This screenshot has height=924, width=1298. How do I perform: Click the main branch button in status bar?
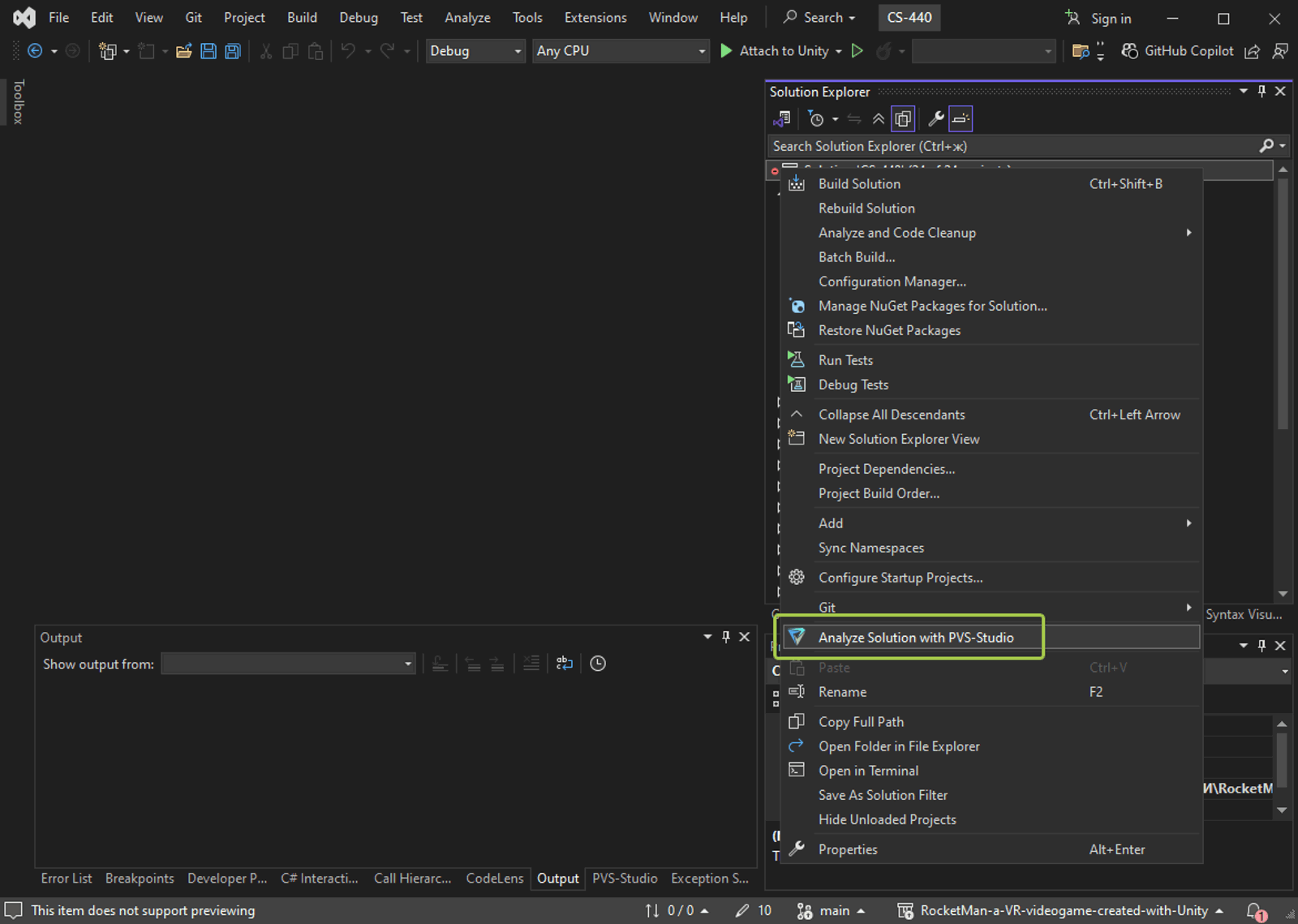[x=832, y=911]
